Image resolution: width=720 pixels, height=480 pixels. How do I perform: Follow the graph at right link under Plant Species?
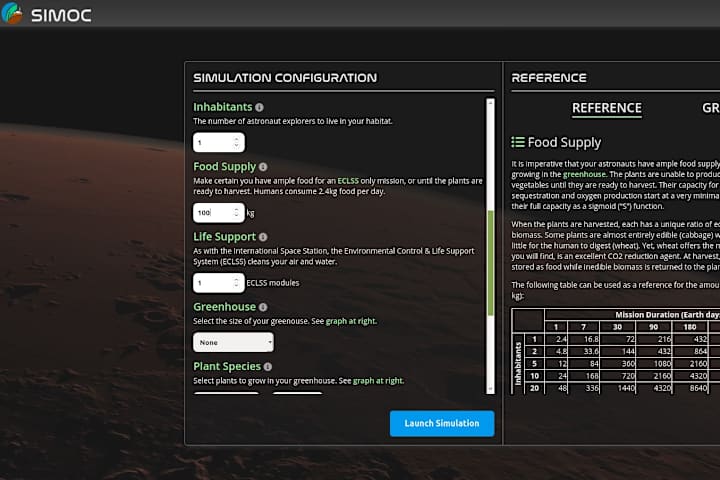click(378, 381)
